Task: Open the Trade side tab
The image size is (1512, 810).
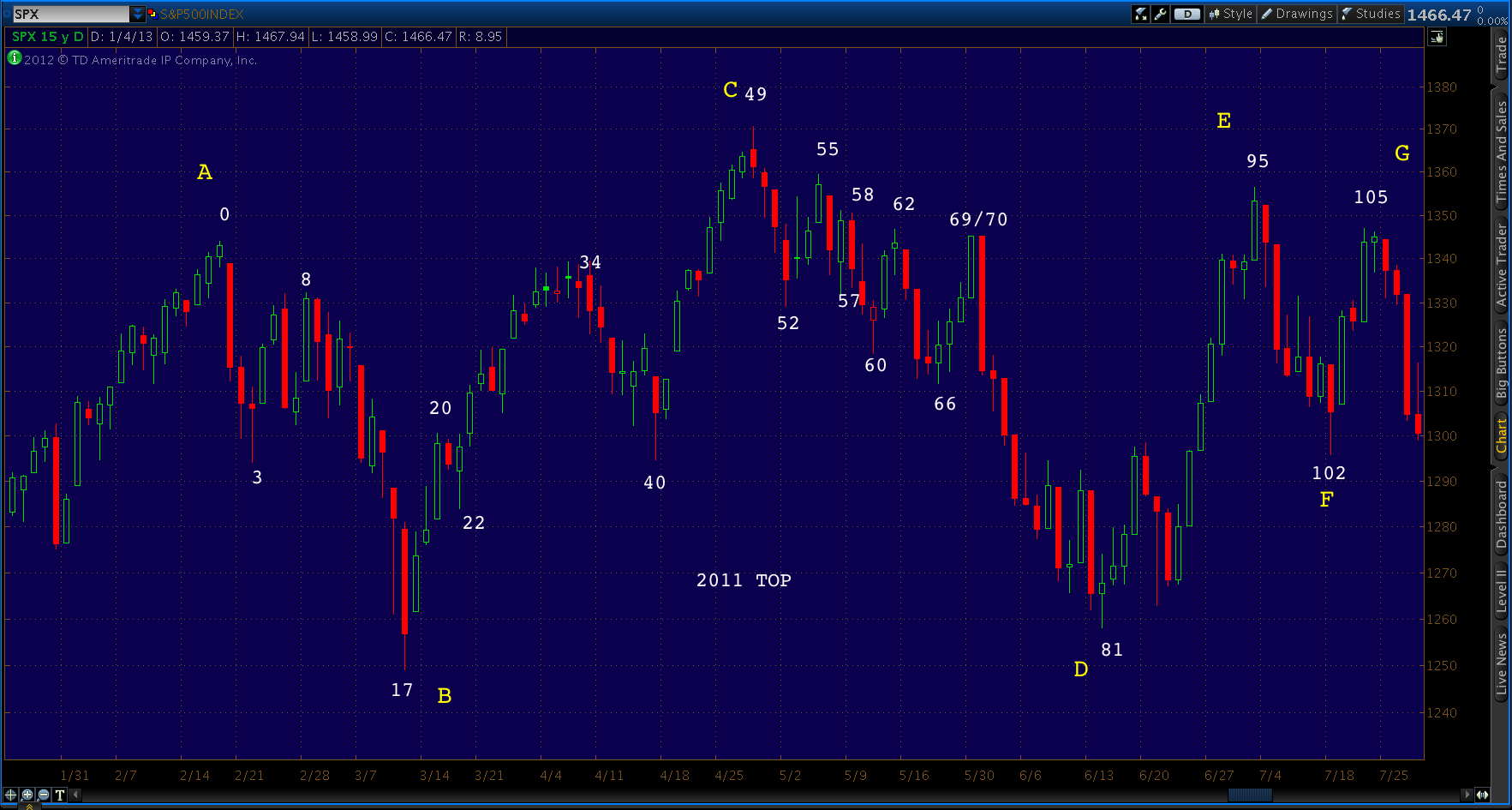Action: [x=1501, y=55]
